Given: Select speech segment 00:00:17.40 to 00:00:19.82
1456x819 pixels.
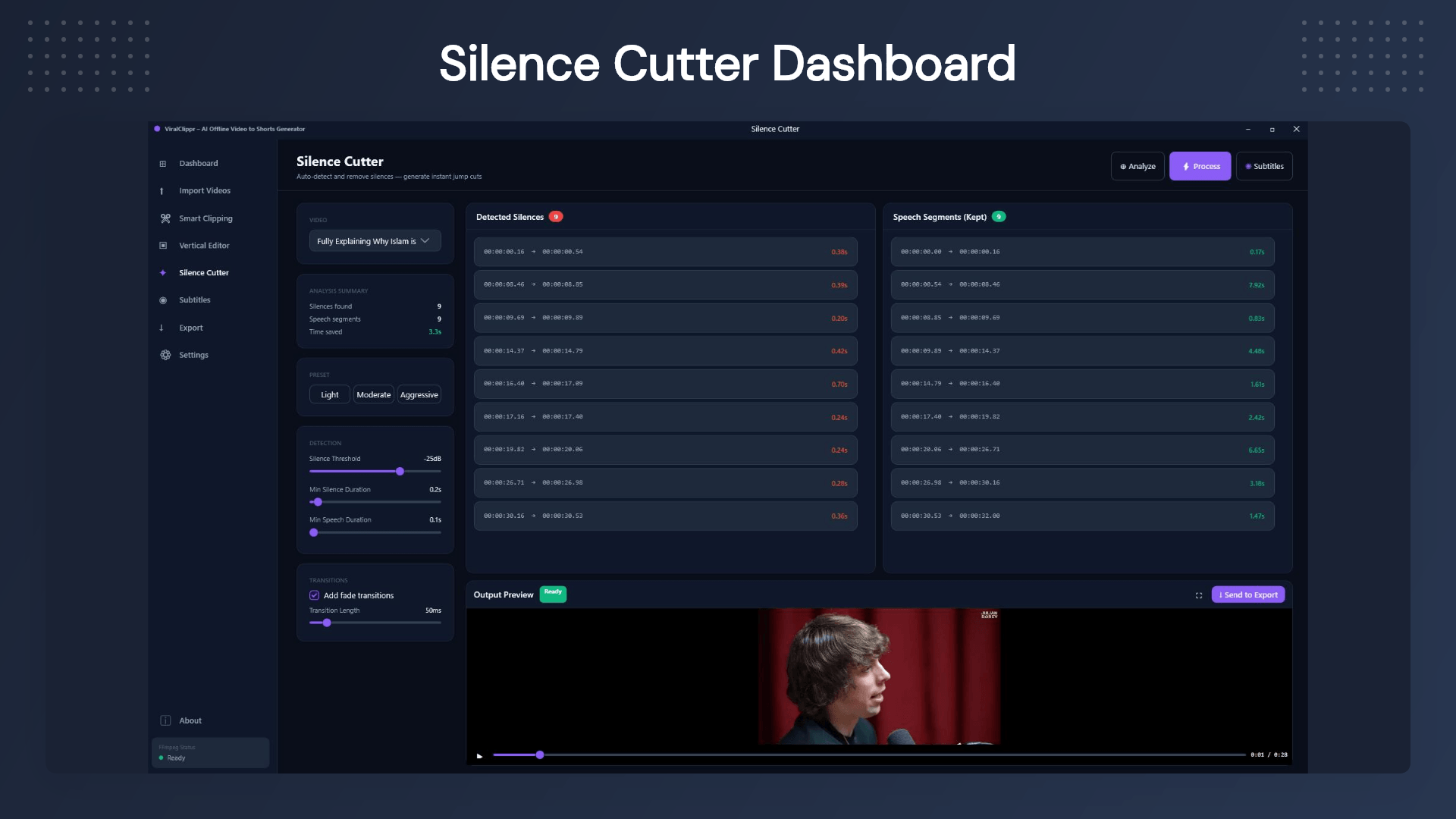Looking at the screenshot, I should click(1082, 417).
